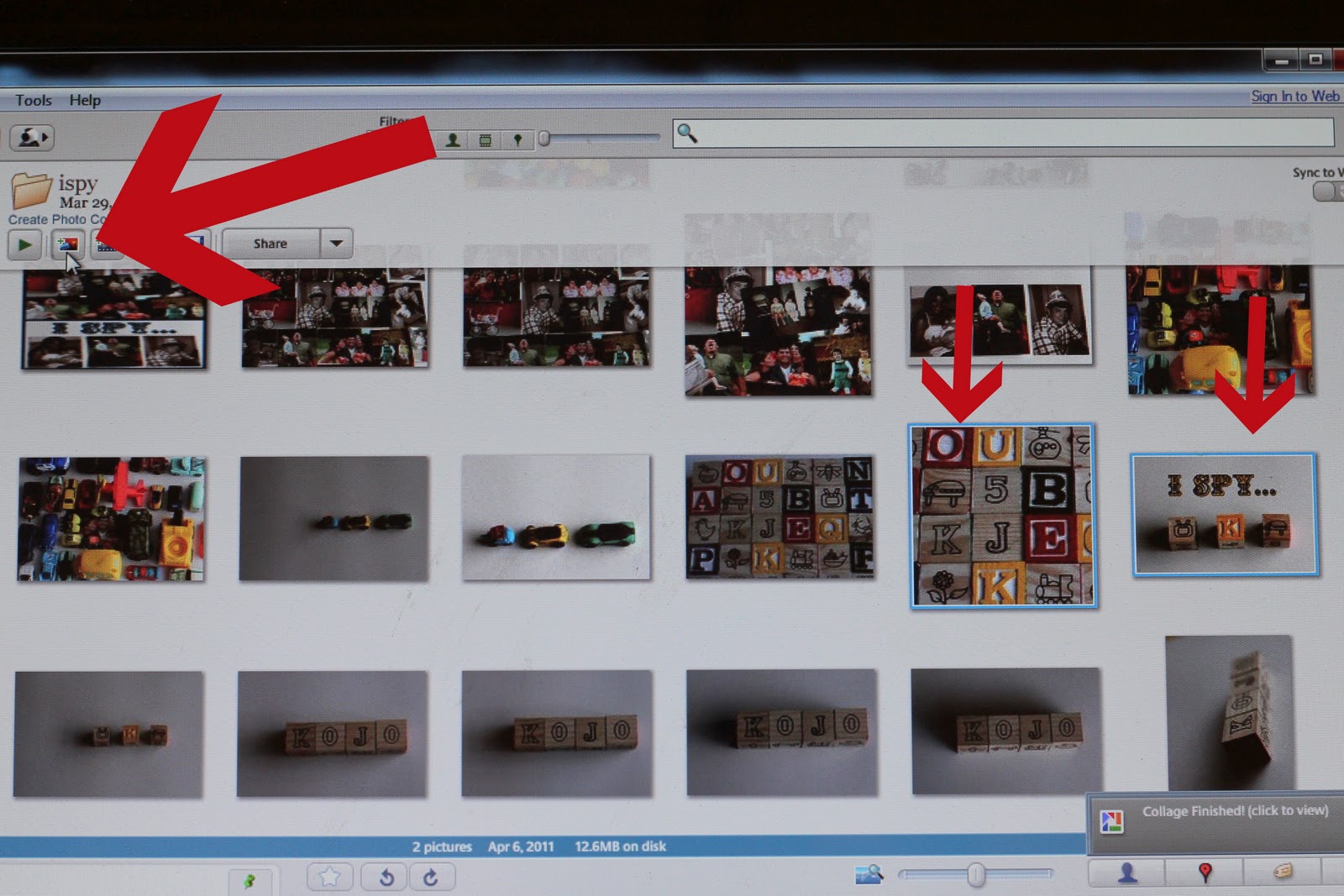Open the Tools menu
1344x896 pixels.
coord(34,100)
